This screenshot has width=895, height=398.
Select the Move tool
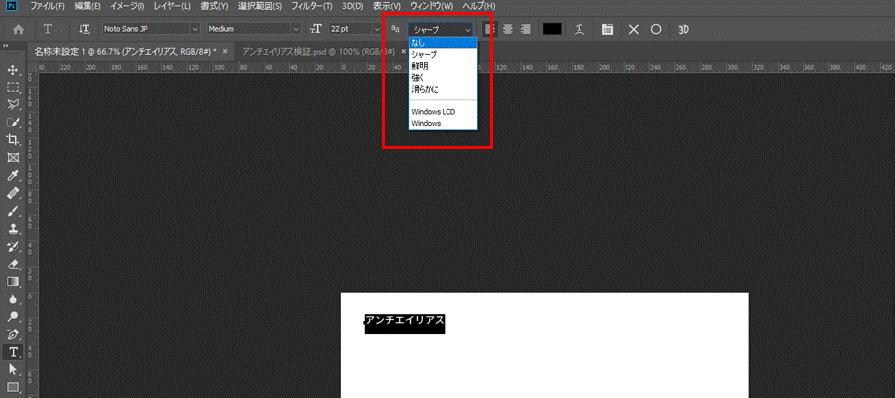(13, 70)
